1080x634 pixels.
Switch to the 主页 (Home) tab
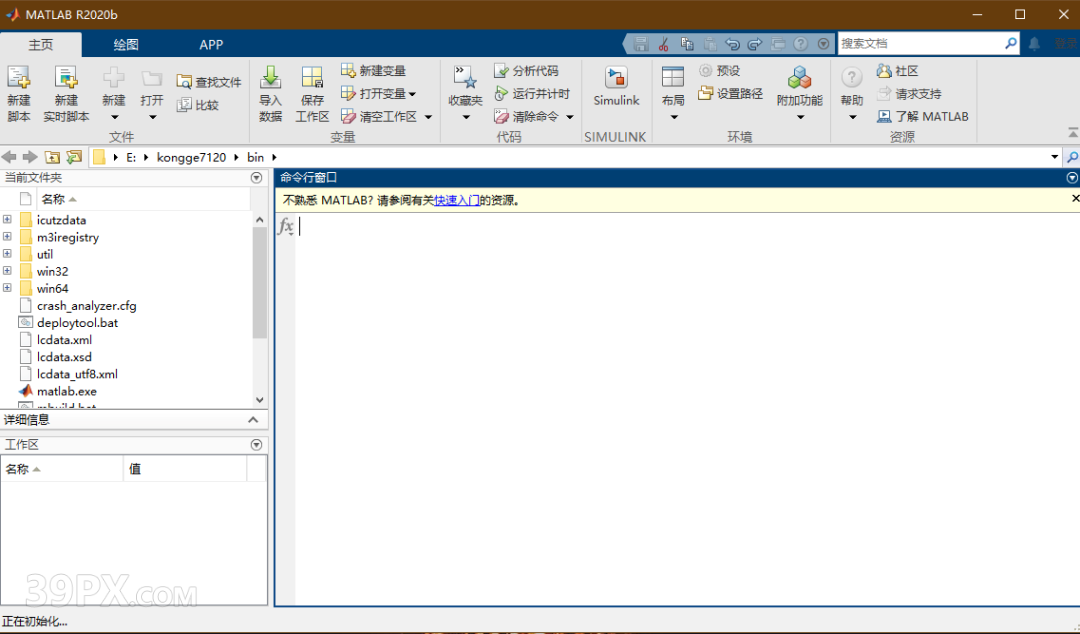[x=41, y=44]
